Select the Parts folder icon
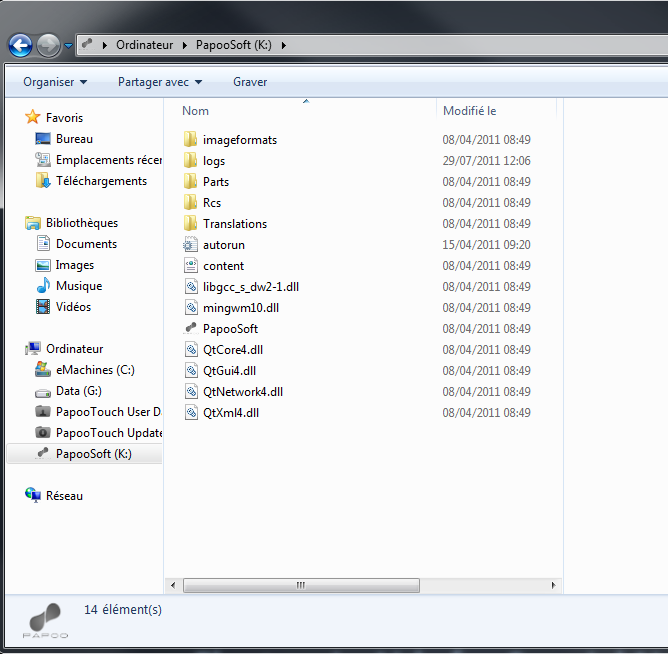 click(x=190, y=181)
